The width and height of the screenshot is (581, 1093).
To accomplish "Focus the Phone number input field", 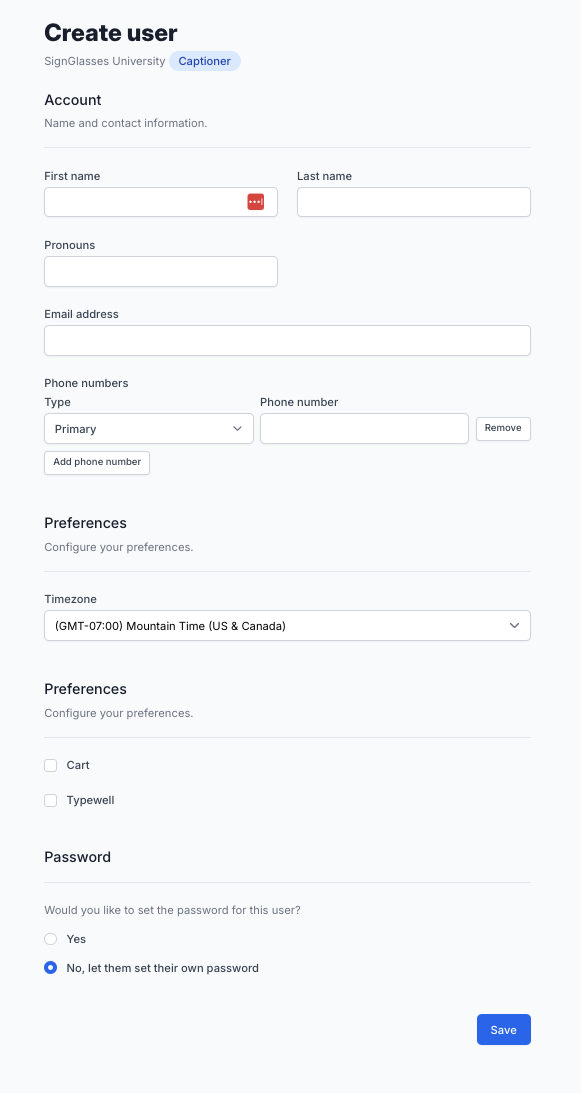I will (364, 429).
